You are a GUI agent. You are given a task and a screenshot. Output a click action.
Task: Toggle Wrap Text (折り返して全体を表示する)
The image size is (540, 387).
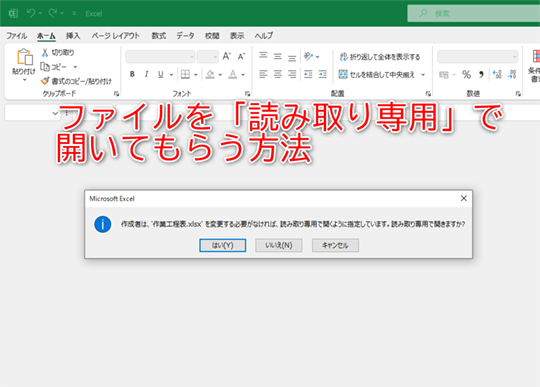pos(380,57)
